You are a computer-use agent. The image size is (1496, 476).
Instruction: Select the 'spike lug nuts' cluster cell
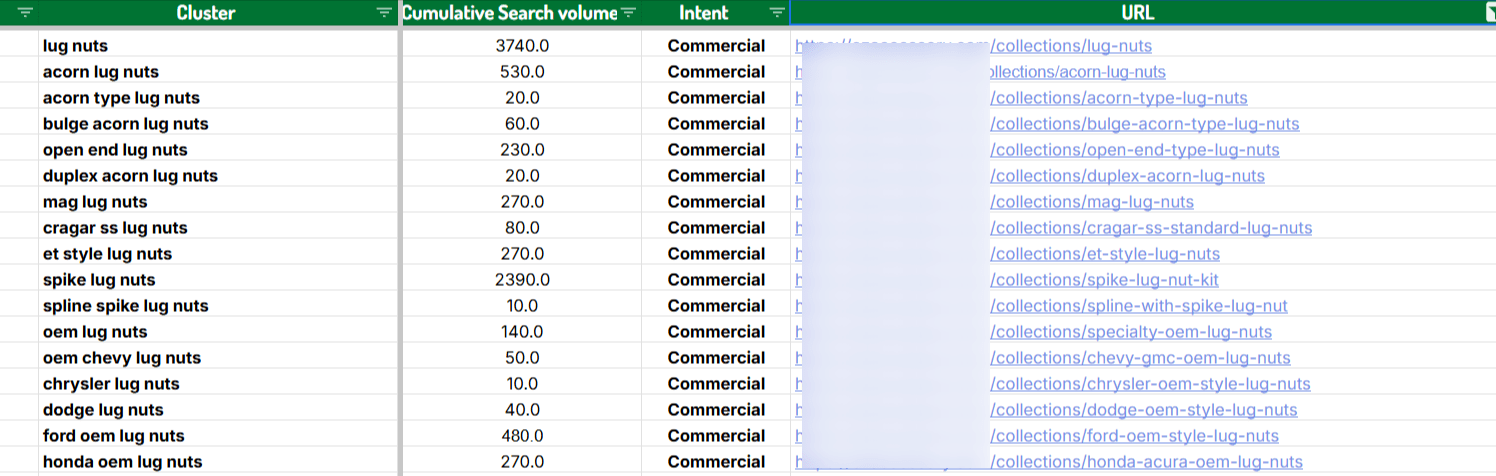point(99,280)
